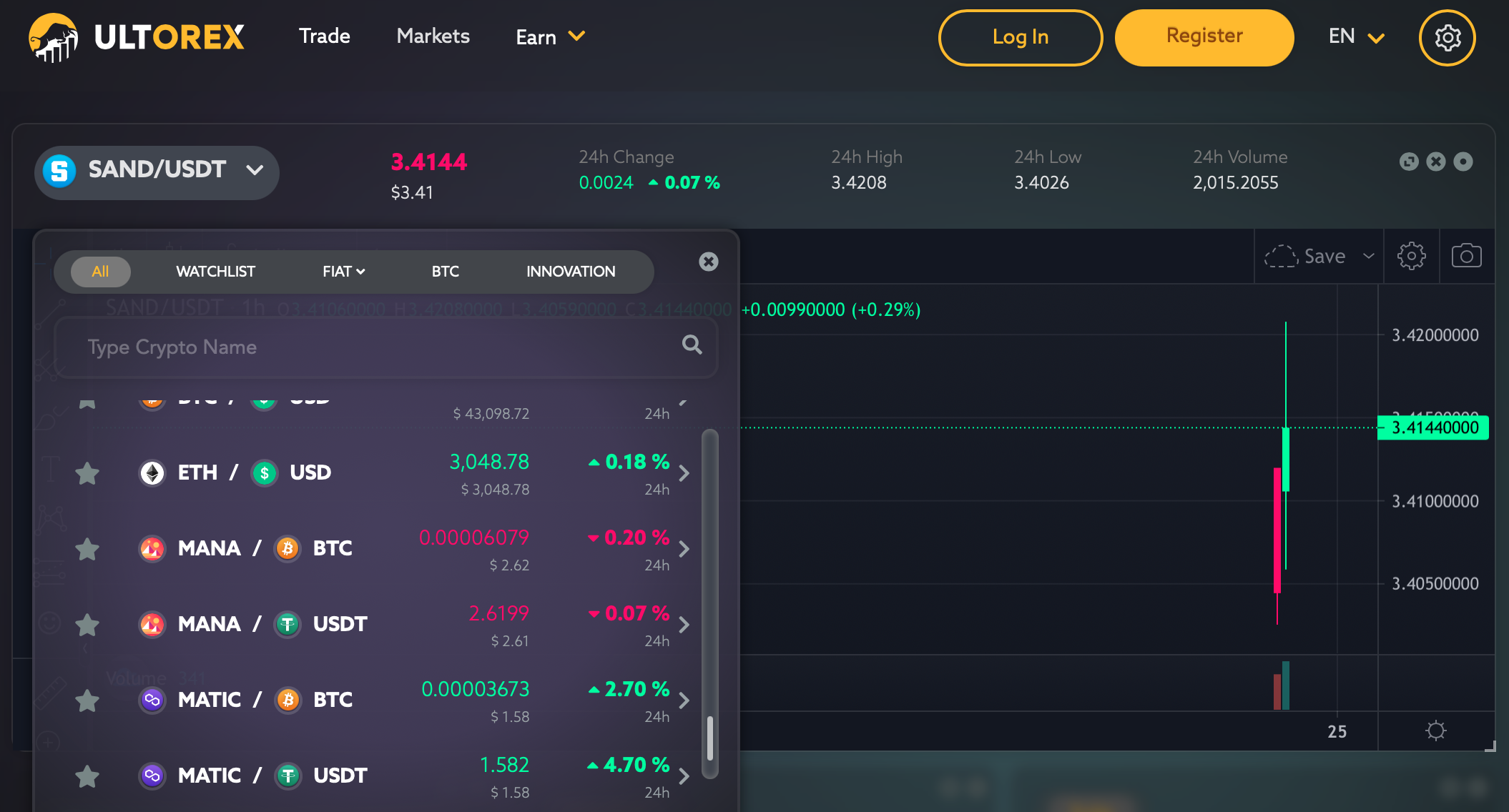Image resolution: width=1509 pixels, height=812 pixels.
Task: Close the pair selector popup
Action: (708, 262)
